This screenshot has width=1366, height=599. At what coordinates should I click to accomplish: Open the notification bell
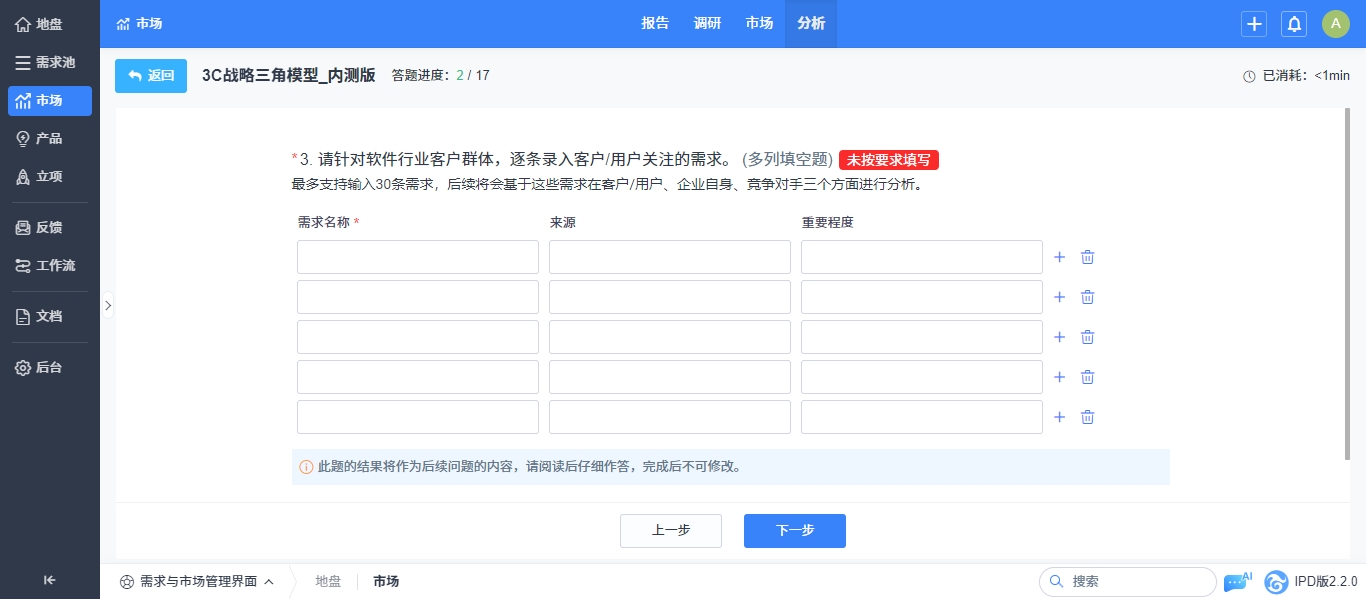(1294, 24)
